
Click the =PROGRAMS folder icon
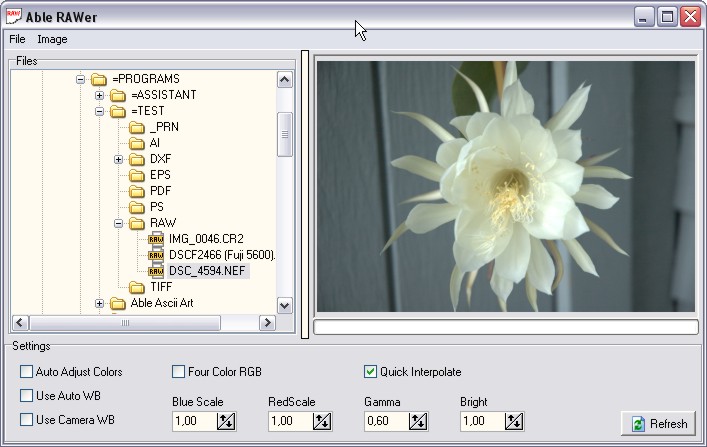[99, 79]
